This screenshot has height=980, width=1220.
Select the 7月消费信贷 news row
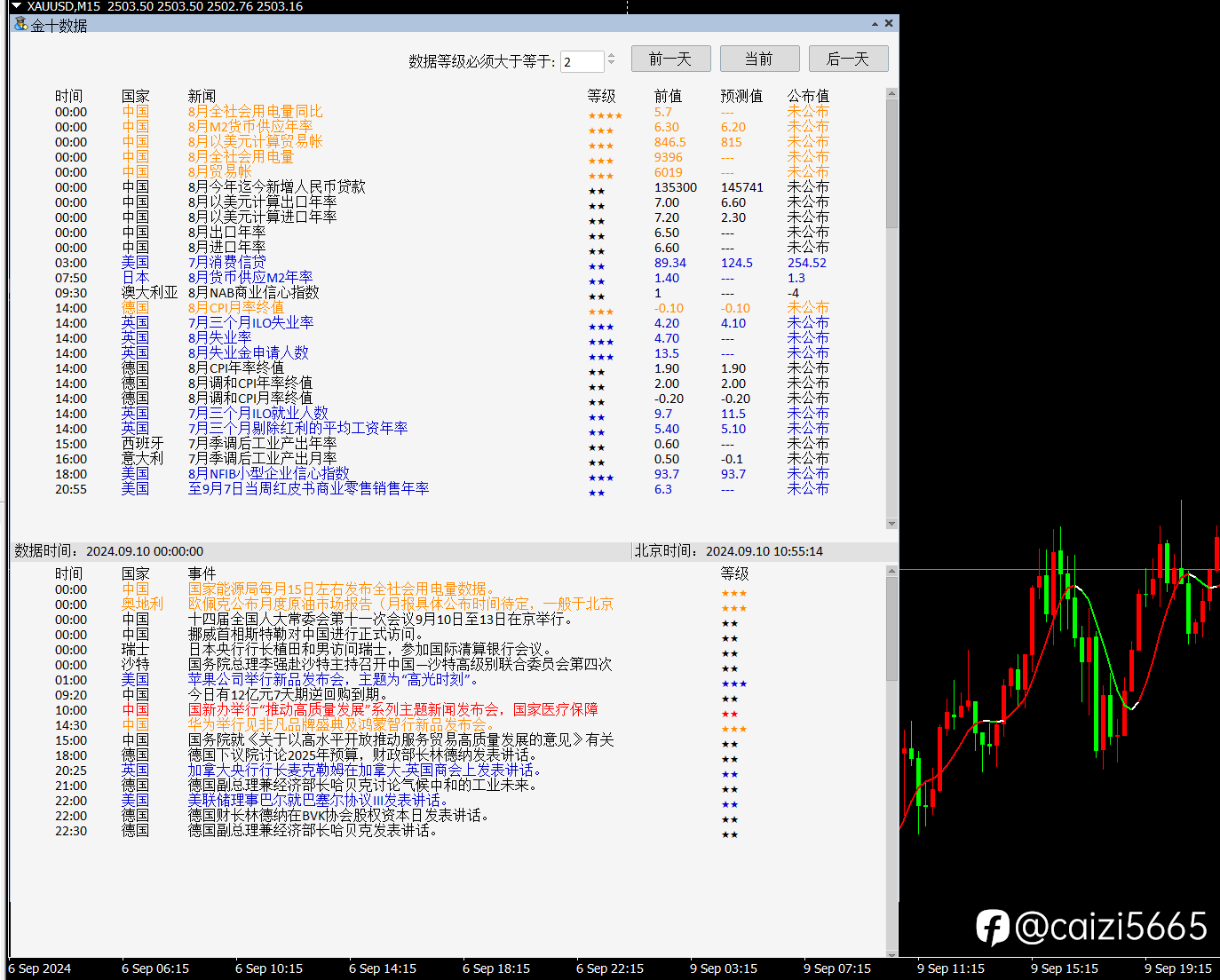point(442,263)
